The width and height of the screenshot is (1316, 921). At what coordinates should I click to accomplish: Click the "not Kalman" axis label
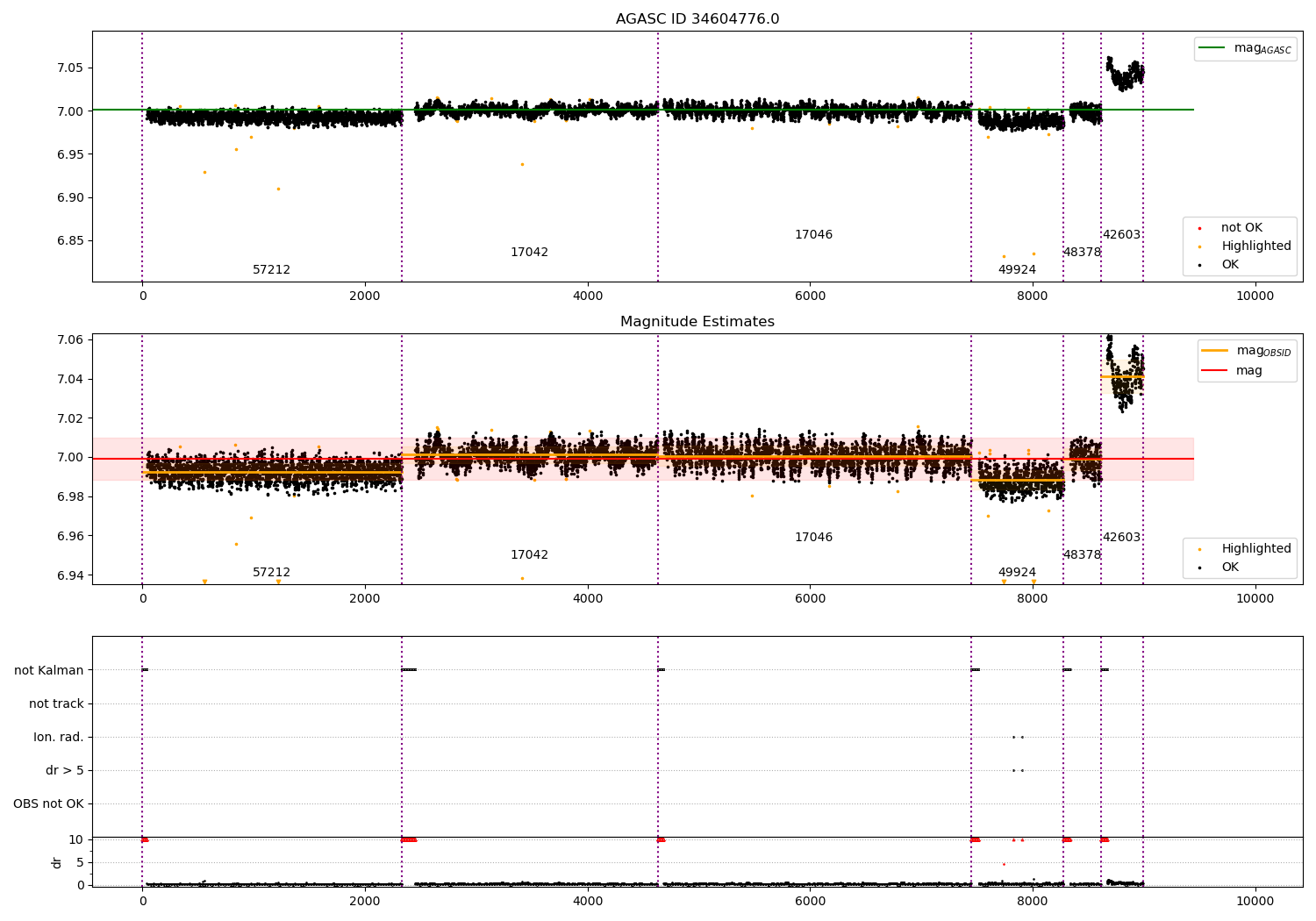[x=49, y=671]
